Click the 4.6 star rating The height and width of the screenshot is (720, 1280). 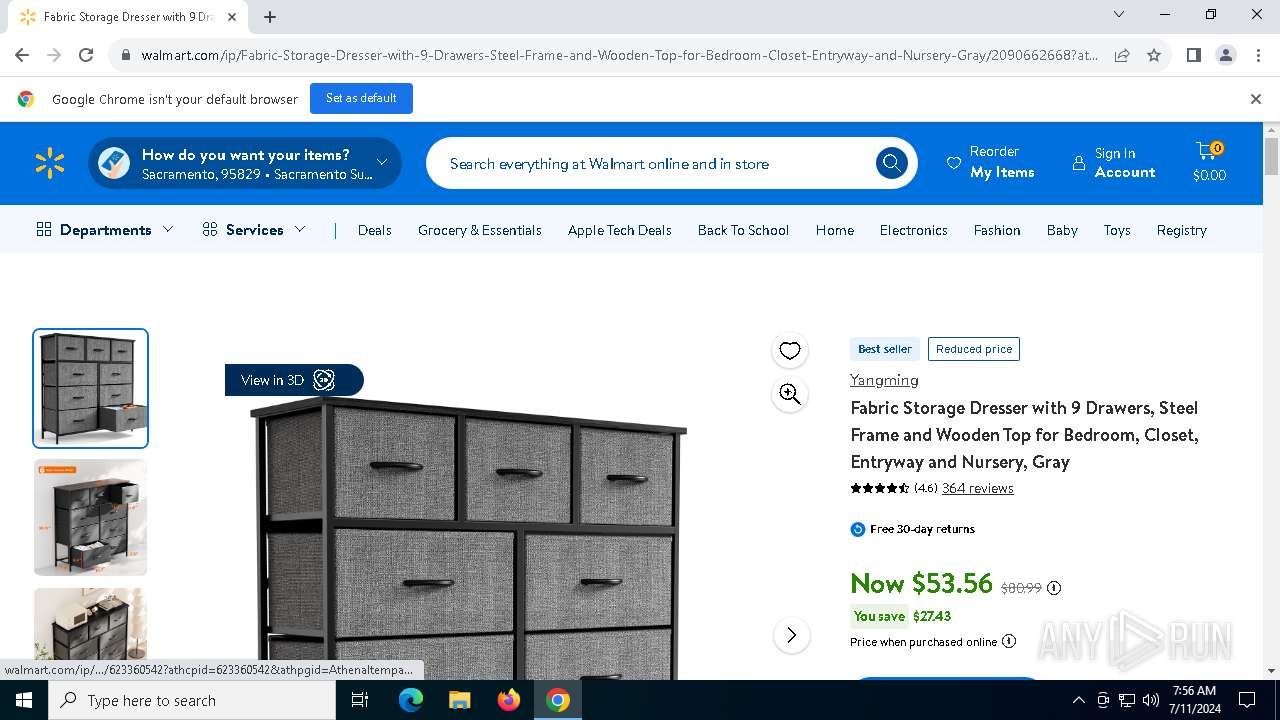click(894, 488)
